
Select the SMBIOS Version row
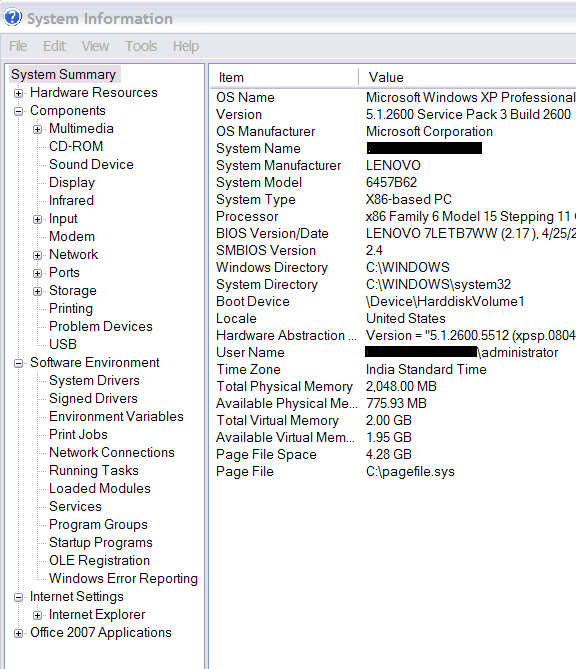[393, 250]
